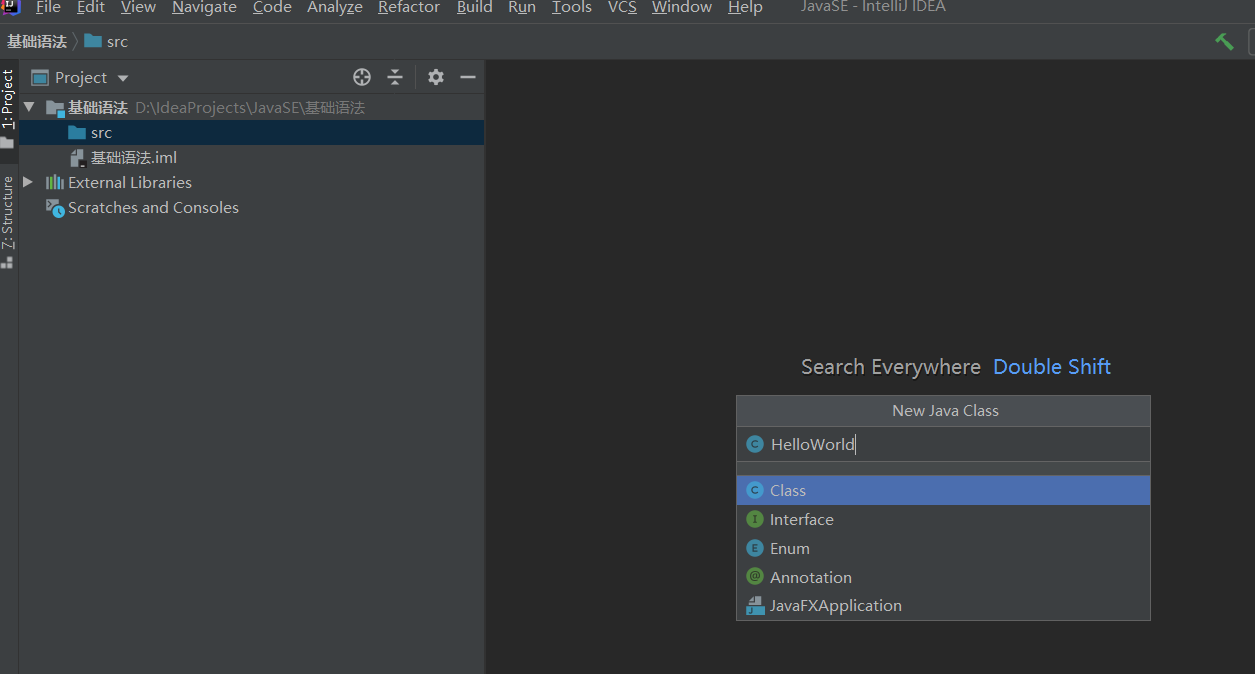Screen dimensions: 1255x674
Task: Open the Navigate menu
Action: point(205,8)
